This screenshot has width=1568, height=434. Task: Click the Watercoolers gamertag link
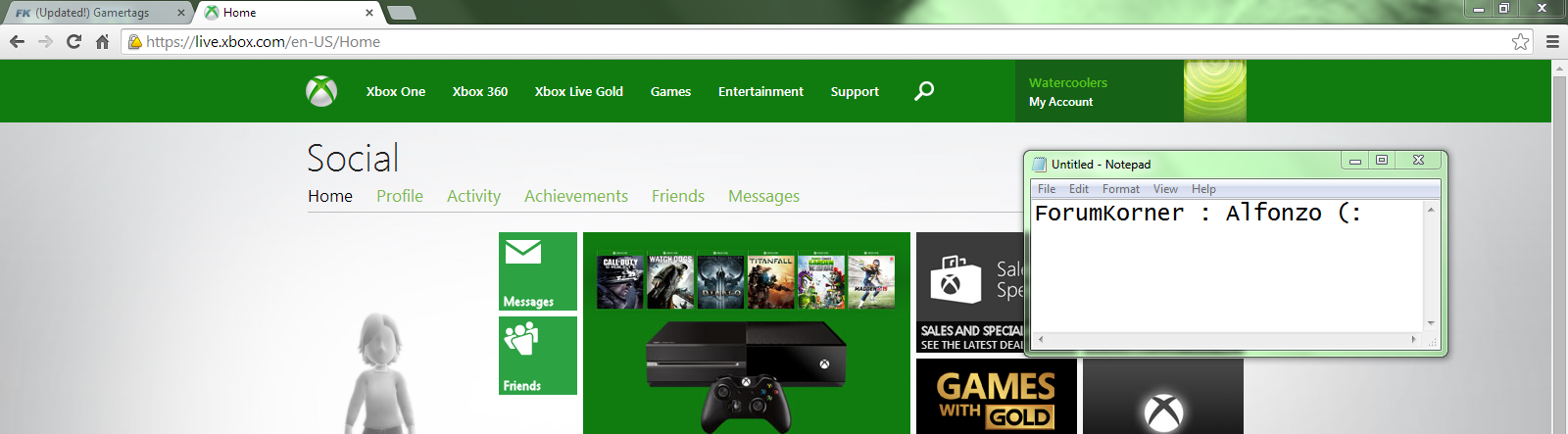click(1068, 82)
